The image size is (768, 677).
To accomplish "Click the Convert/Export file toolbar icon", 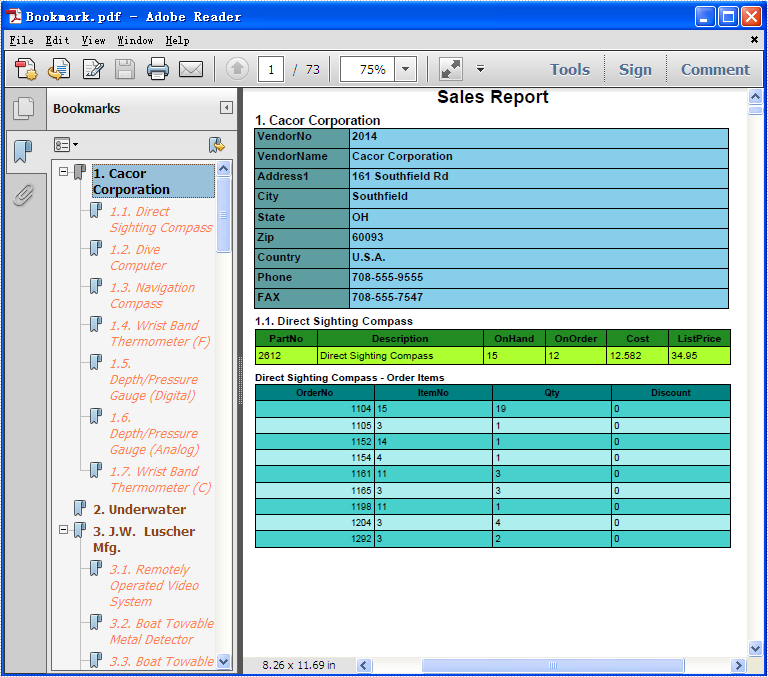I will point(59,69).
